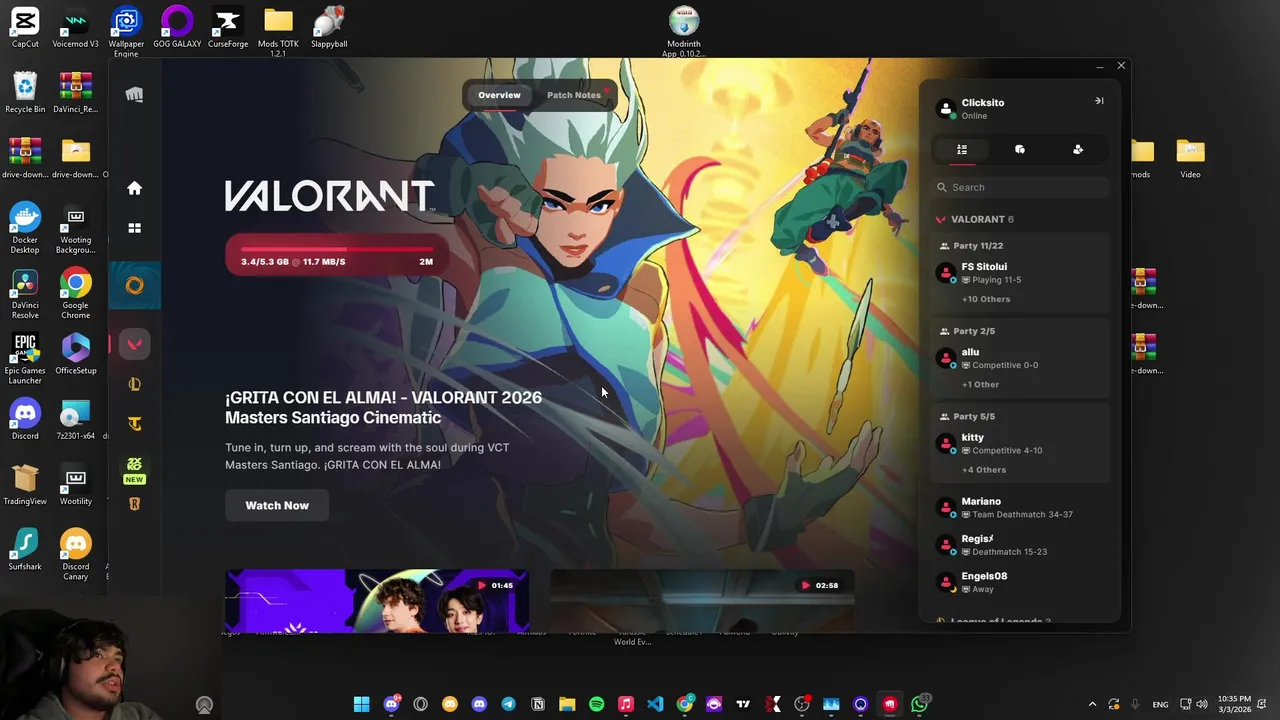Open File Explorer from the taskbar
Image resolution: width=1280 pixels, height=720 pixels.
pos(567,704)
